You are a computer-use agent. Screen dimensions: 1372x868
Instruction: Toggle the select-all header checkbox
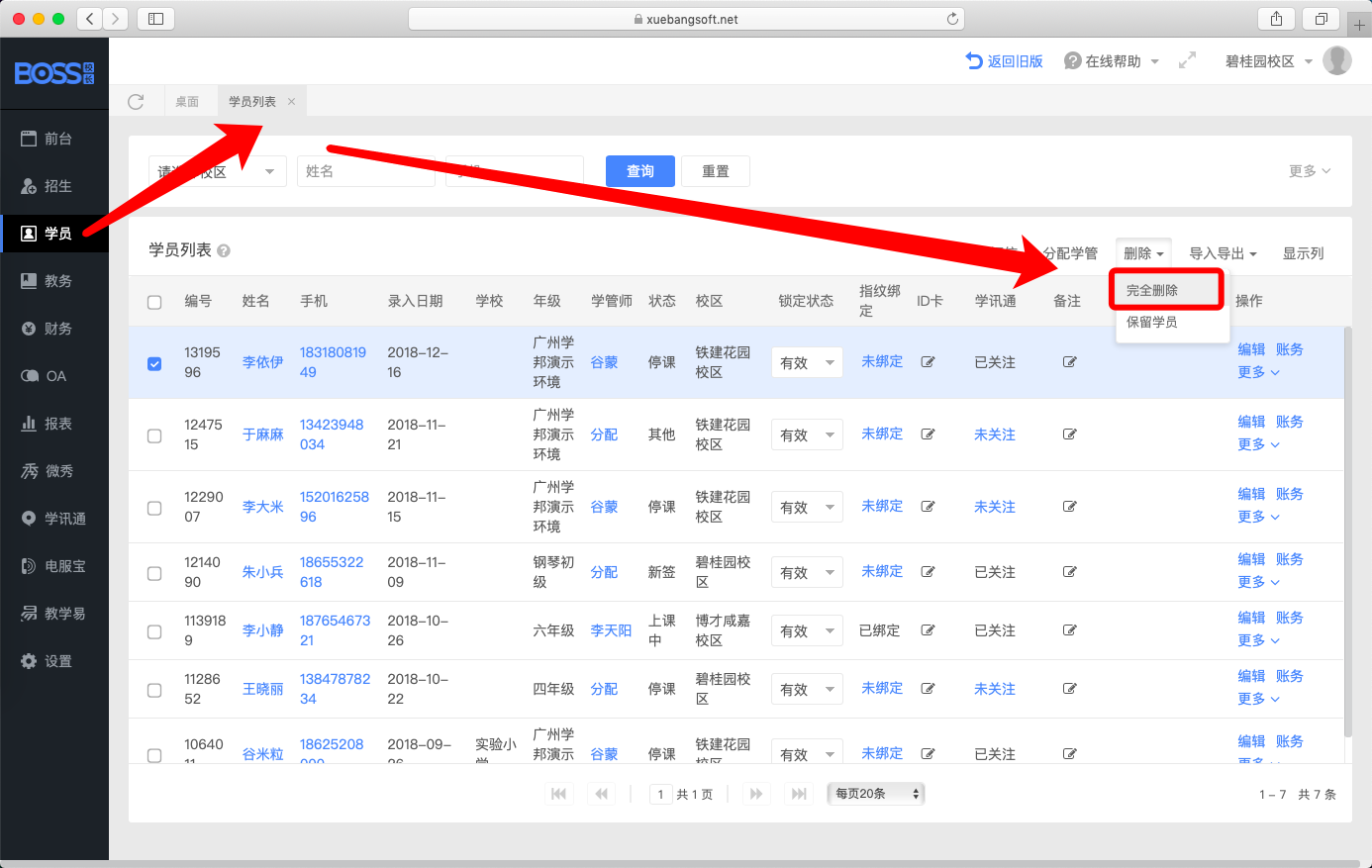pyautogui.click(x=154, y=302)
